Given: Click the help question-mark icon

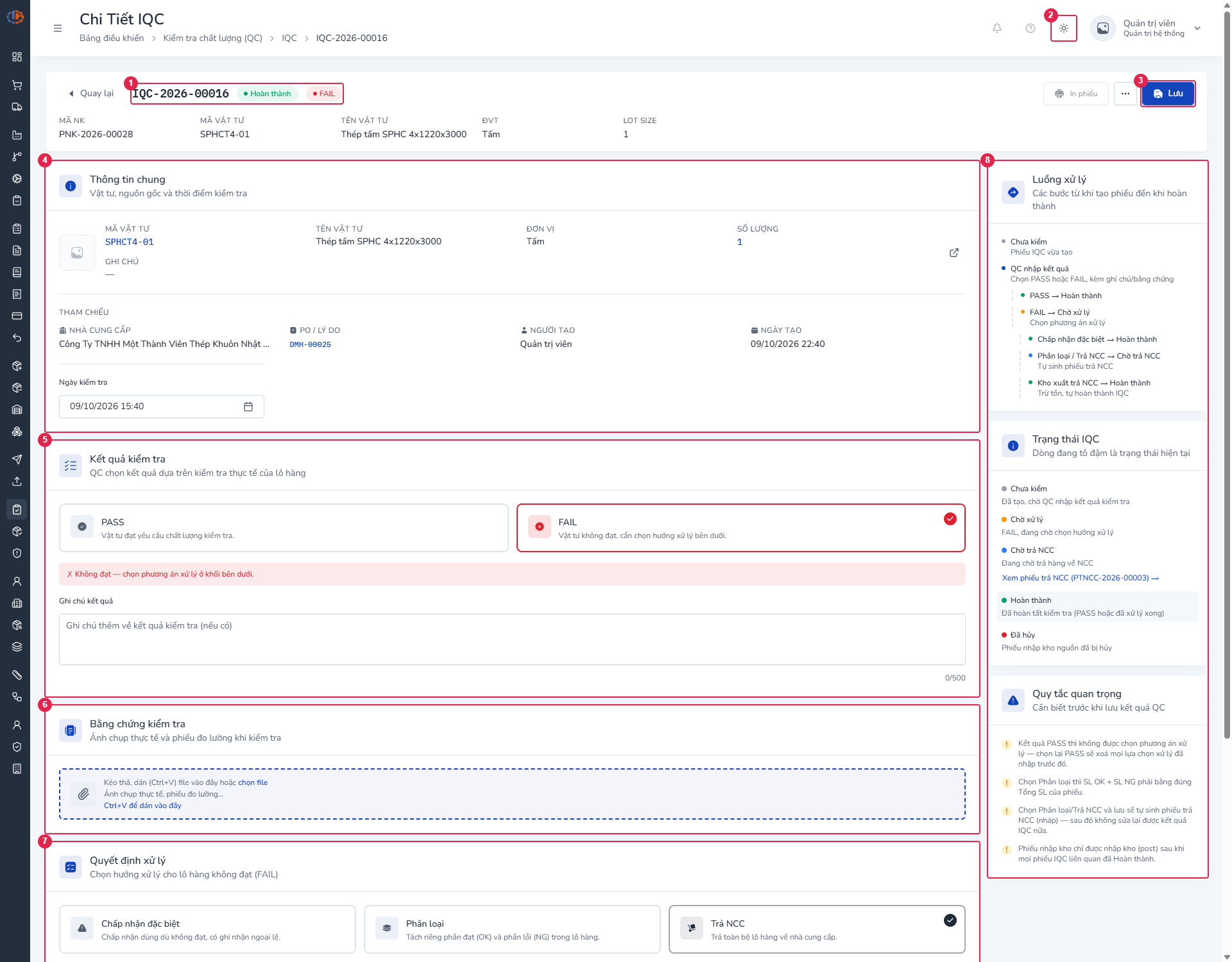Looking at the screenshot, I should [x=1031, y=28].
